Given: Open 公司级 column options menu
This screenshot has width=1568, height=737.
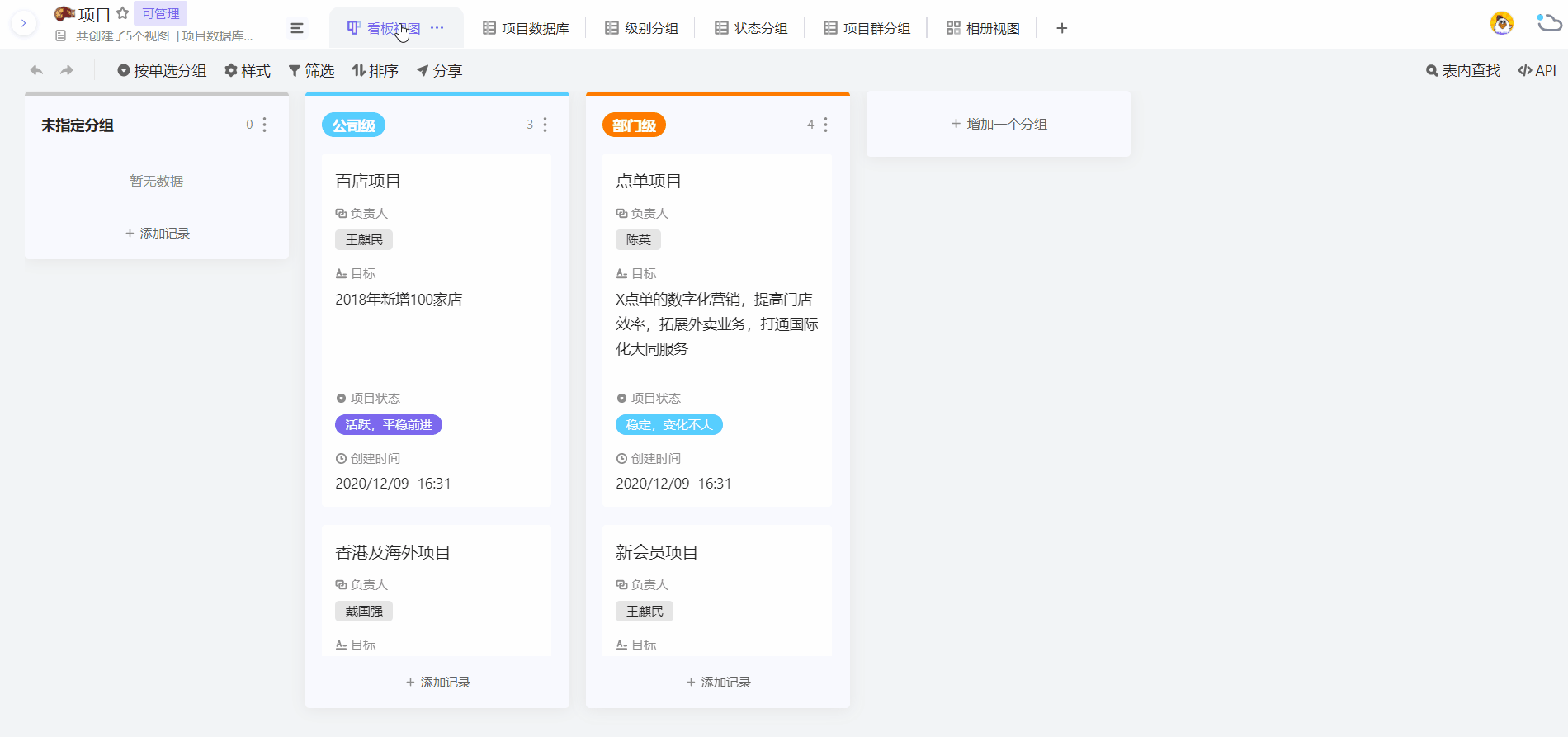Looking at the screenshot, I should [x=545, y=125].
